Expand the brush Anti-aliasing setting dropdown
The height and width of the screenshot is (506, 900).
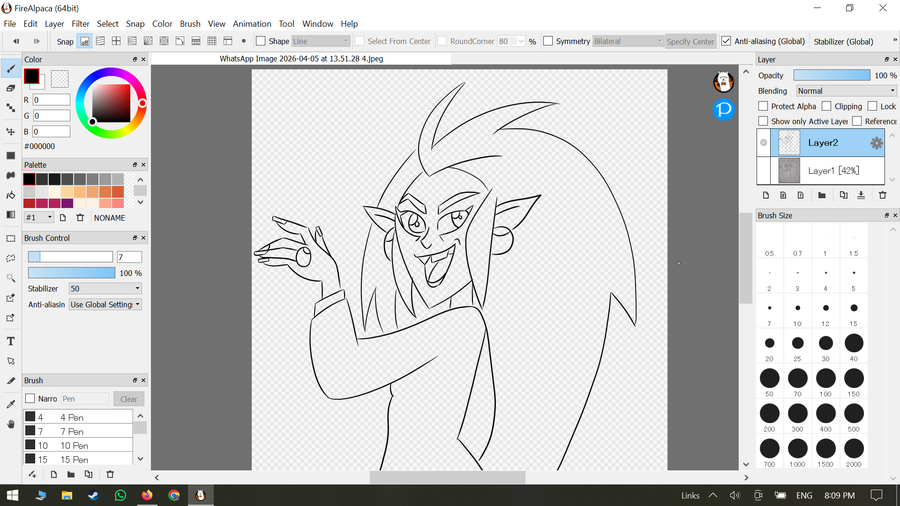104,304
